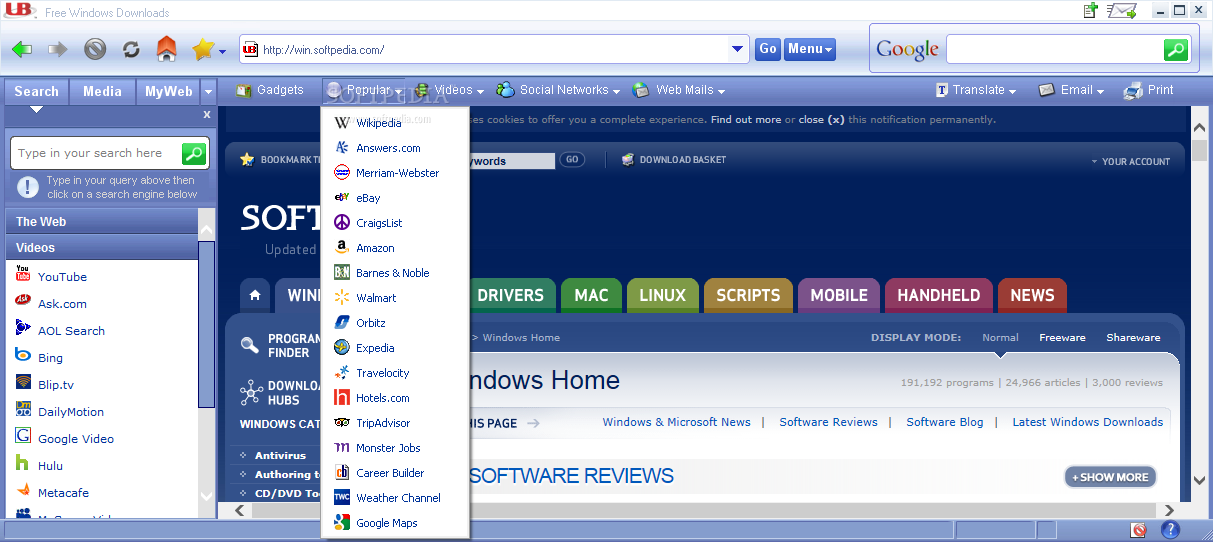Open Orbitz from Popular menu
This screenshot has height=542, width=1213.
[395, 323]
